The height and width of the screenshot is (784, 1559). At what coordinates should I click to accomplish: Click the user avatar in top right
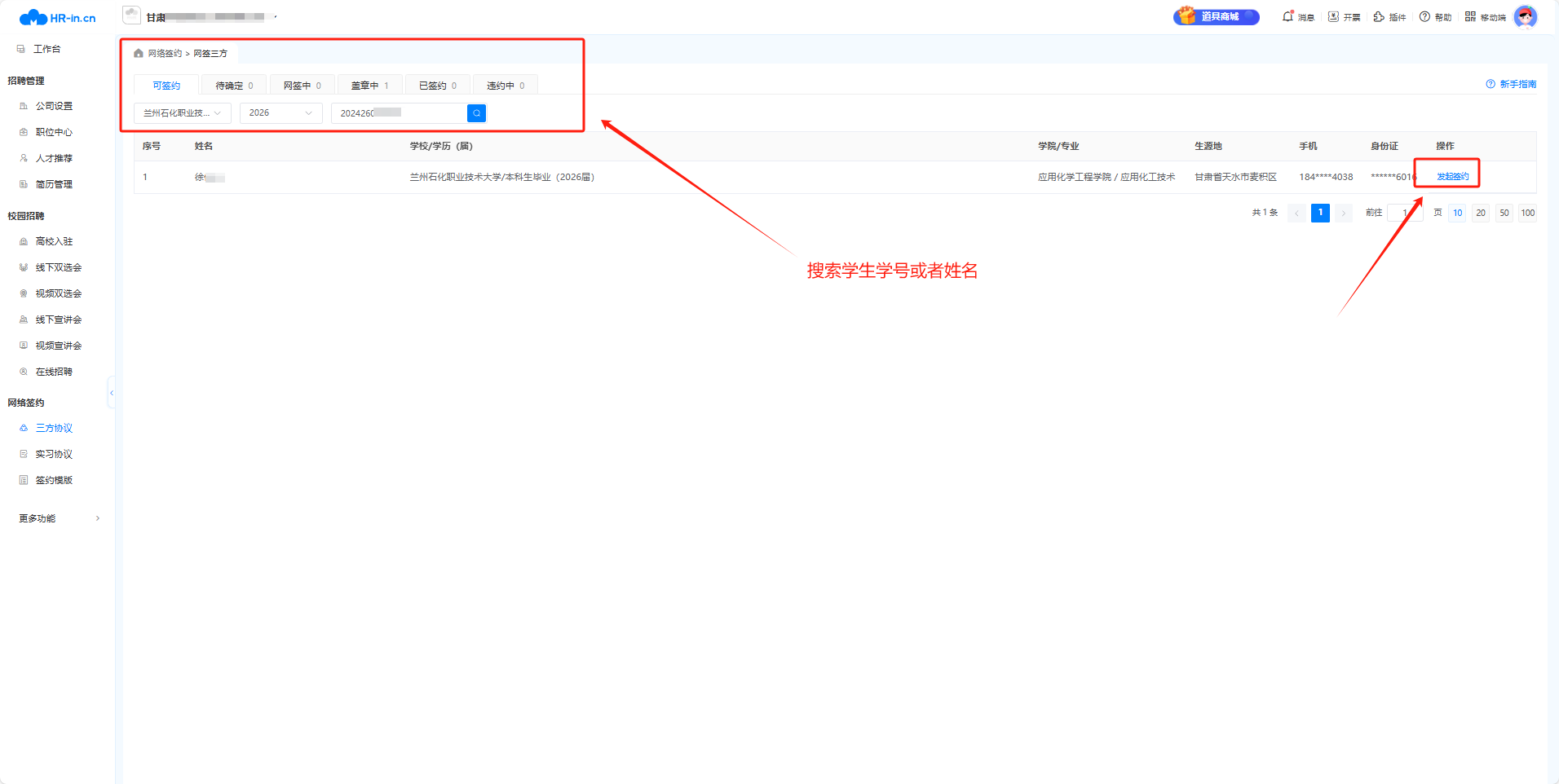click(x=1525, y=16)
